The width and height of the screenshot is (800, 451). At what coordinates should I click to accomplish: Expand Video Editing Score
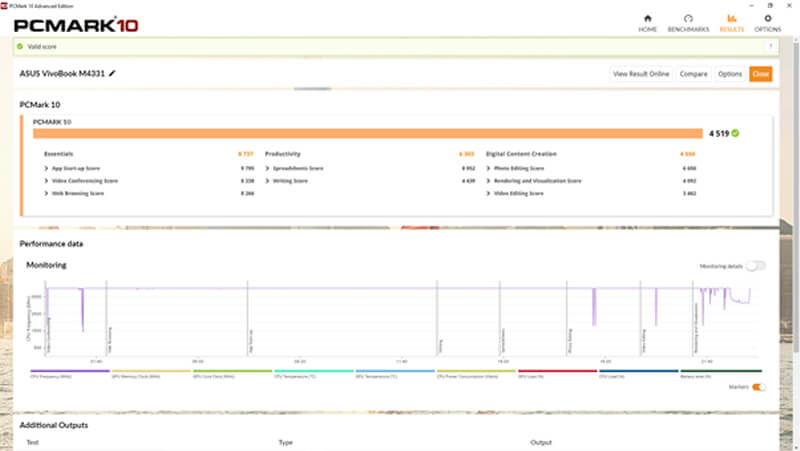[x=488, y=193]
